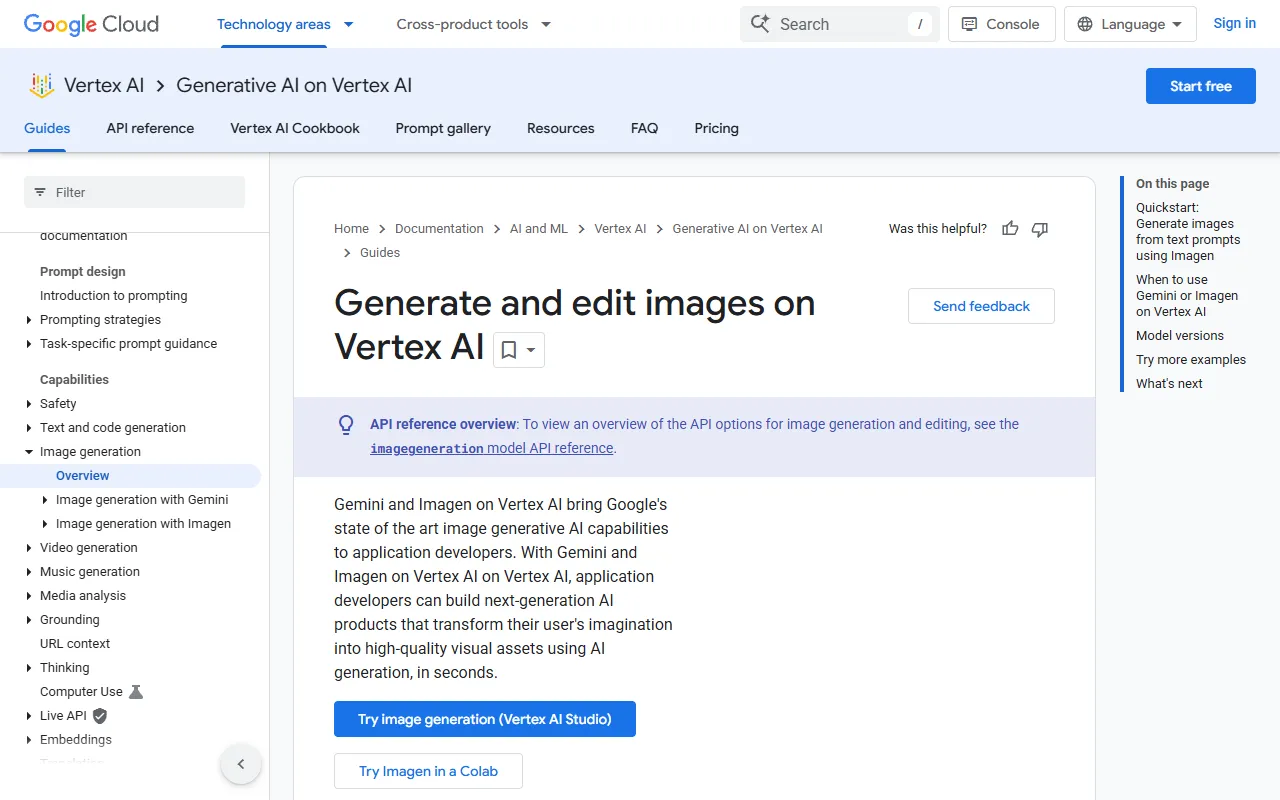This screenshot has height=800, width=1280.
Task: Click the thumbs up helpful icon
Action: click(x=1010, y=229)
